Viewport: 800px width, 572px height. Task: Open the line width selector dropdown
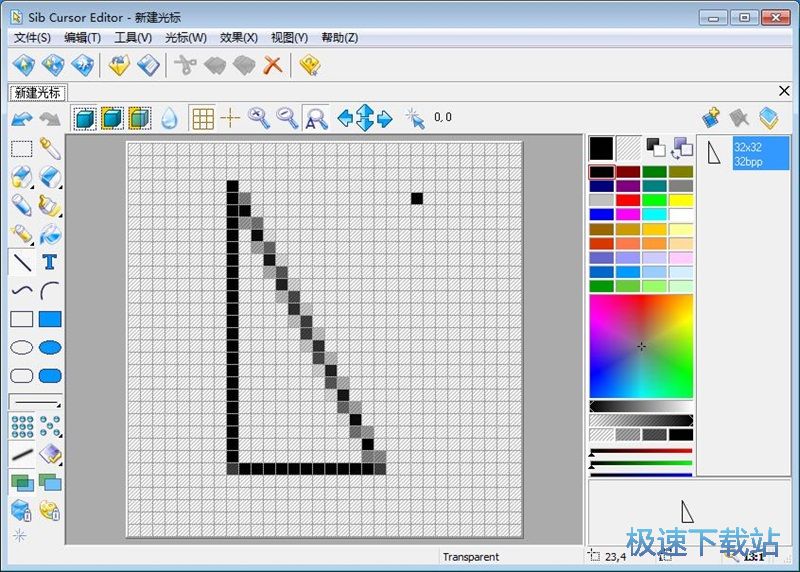coord(34,402)
